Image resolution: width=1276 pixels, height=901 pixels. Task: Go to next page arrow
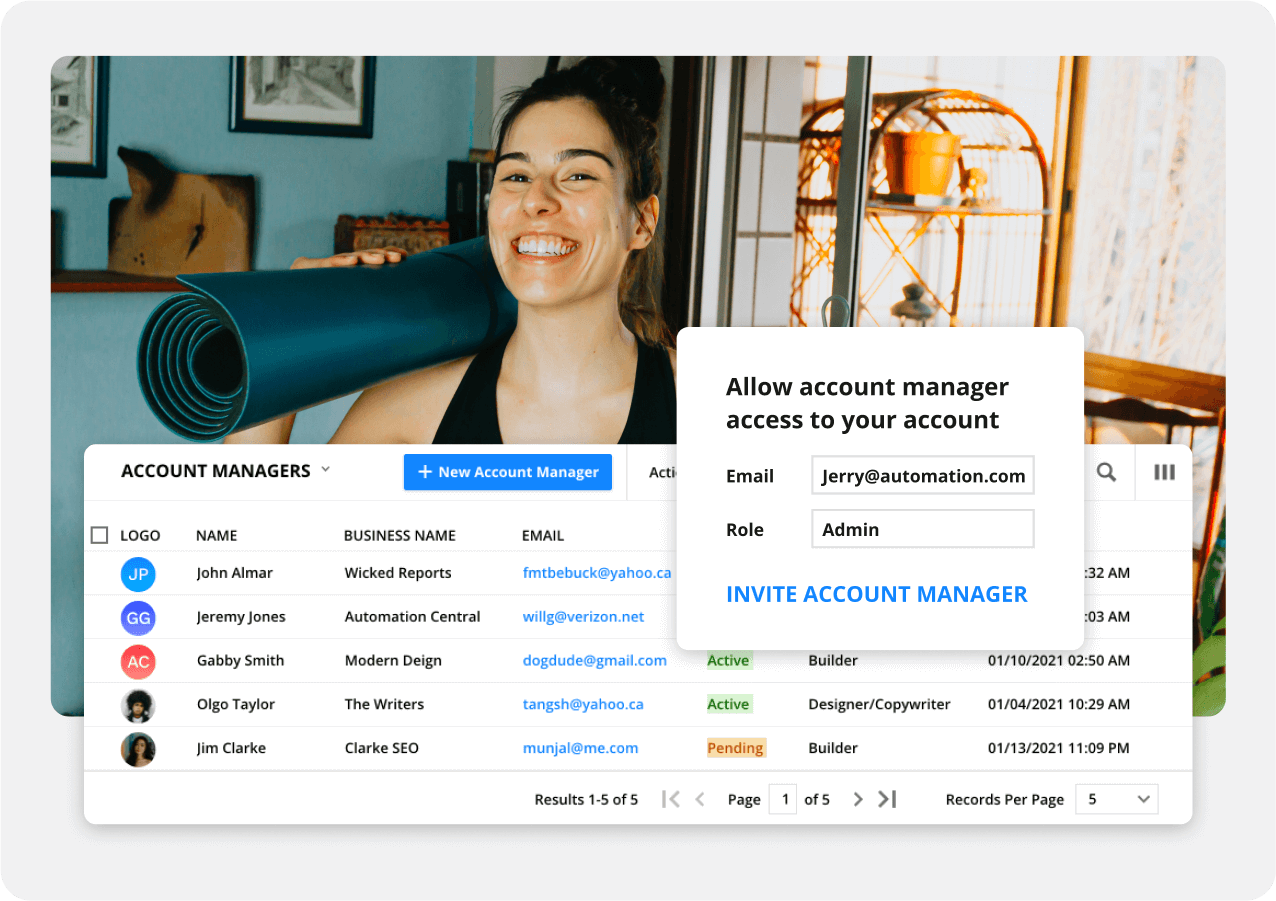(858, 799)
